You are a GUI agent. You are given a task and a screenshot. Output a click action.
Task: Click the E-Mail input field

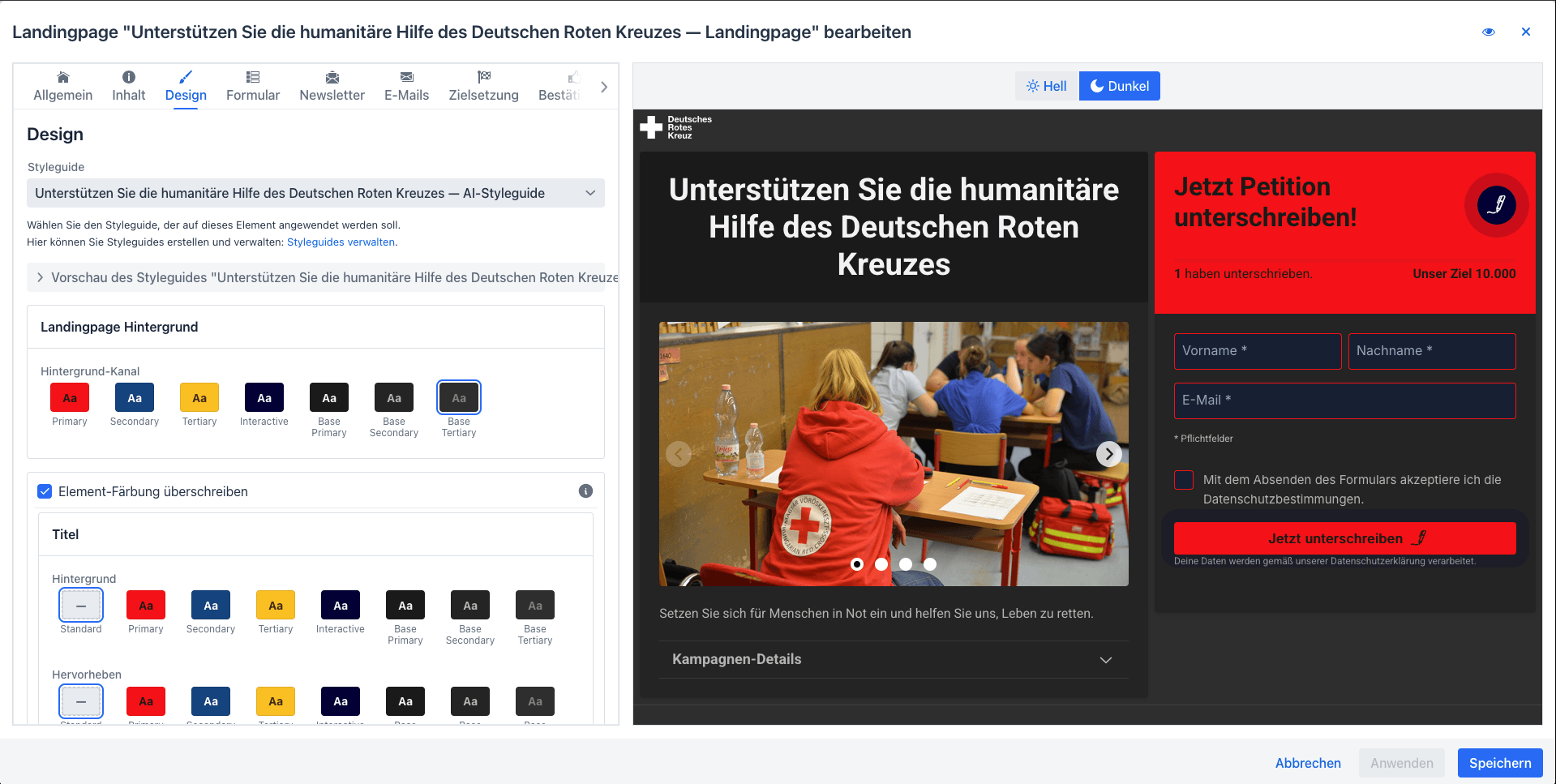tap(1345, 401)
